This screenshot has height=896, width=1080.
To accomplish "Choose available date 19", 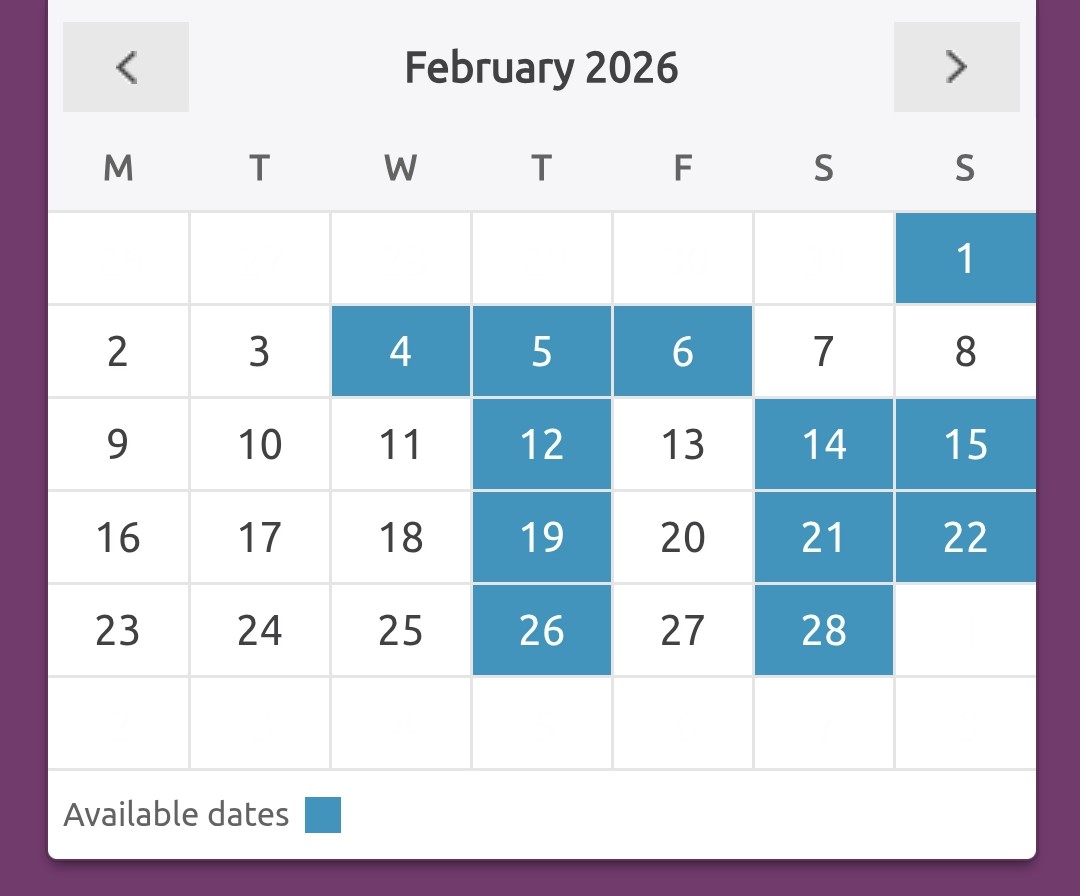I will coord(542,537).
